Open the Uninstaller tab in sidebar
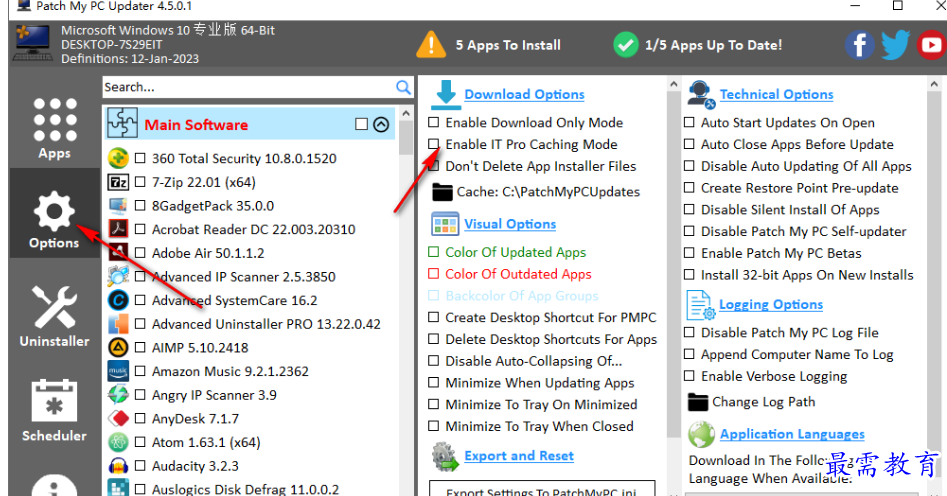The width and height of the screenshot is (947, 496). point(54,317)
